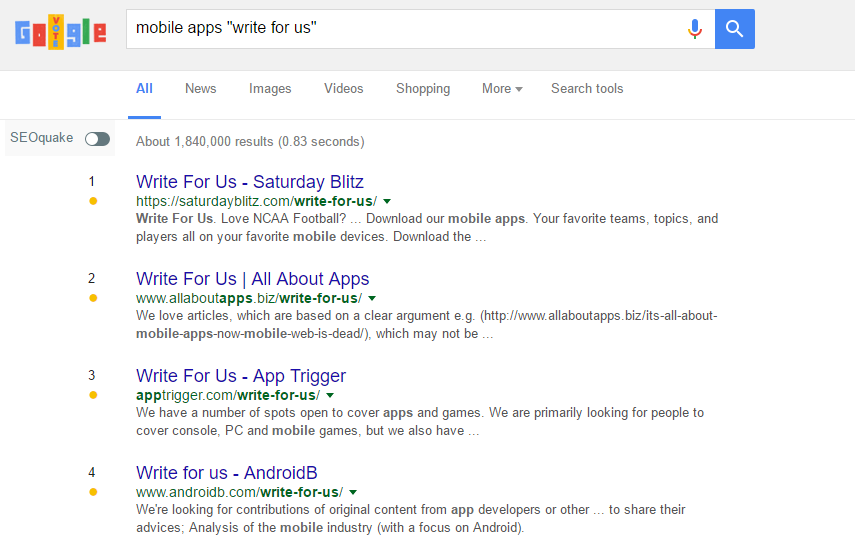Switch to the News tab
Viewport: 855px width, 550px height.
(201, 88)
